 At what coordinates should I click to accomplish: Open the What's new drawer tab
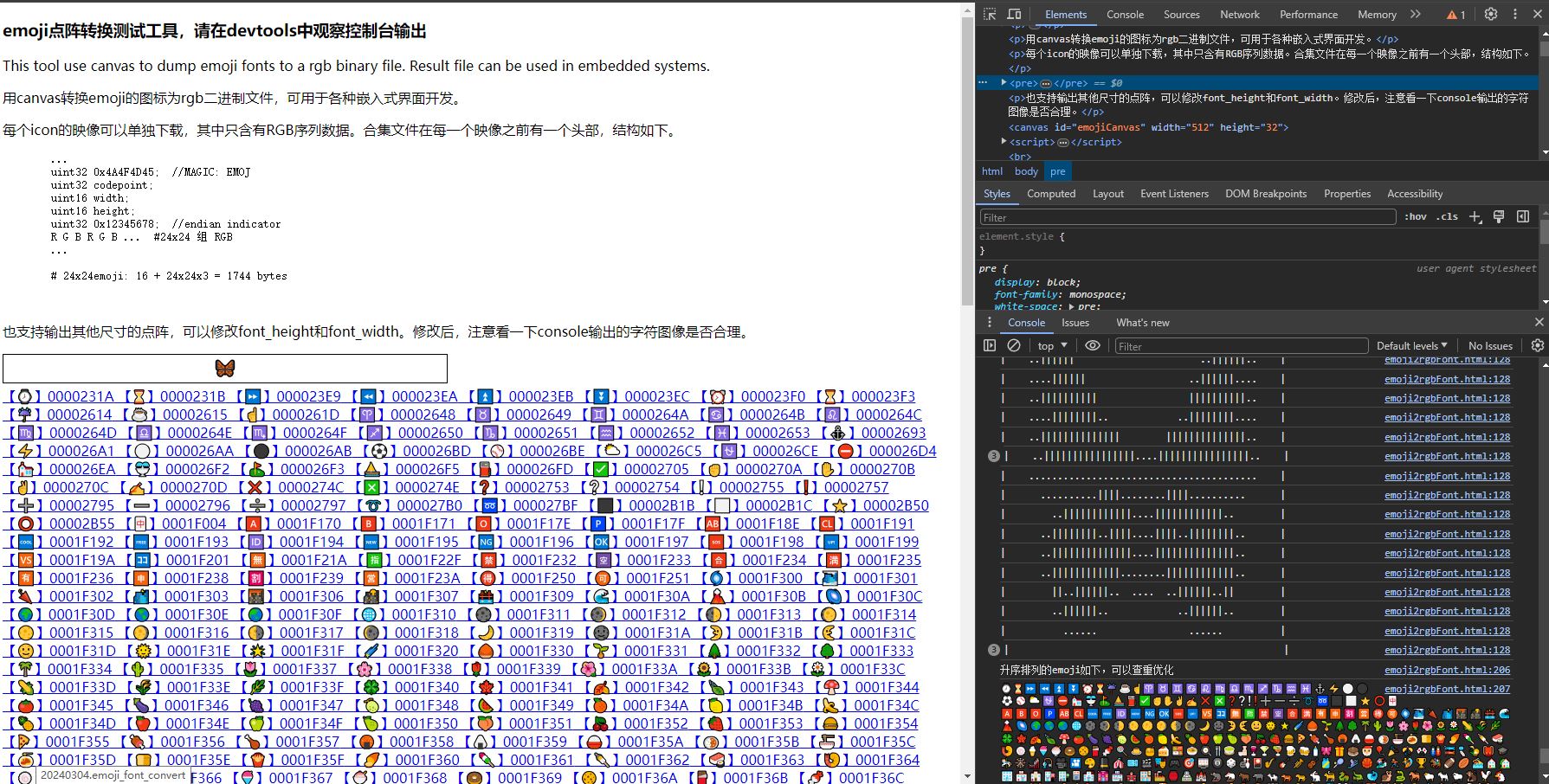pos(1142,322)
